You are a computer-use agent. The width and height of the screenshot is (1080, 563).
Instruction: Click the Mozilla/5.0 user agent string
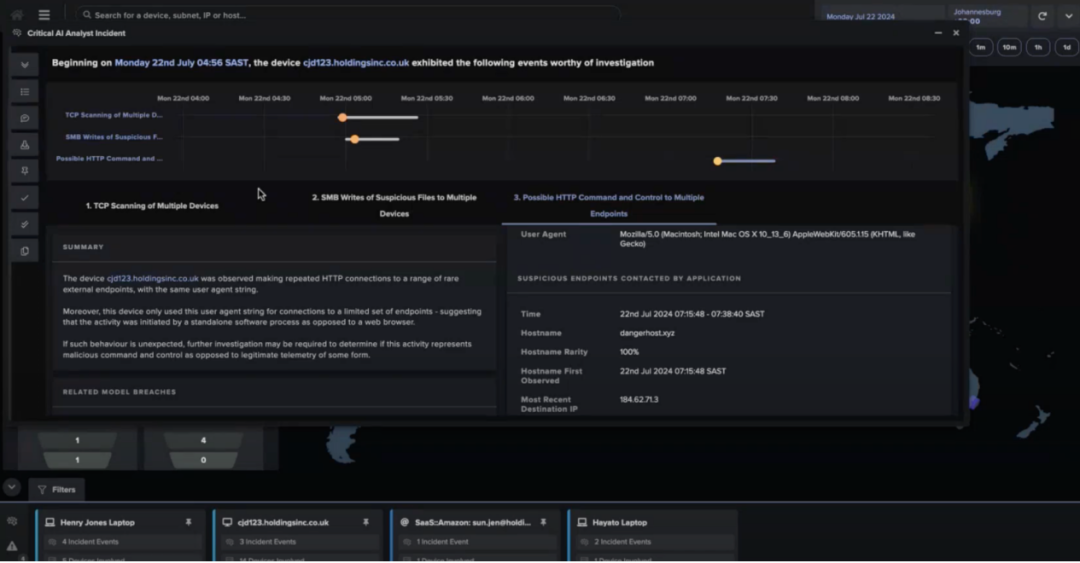pyautogui.click(x=767, y=239)
